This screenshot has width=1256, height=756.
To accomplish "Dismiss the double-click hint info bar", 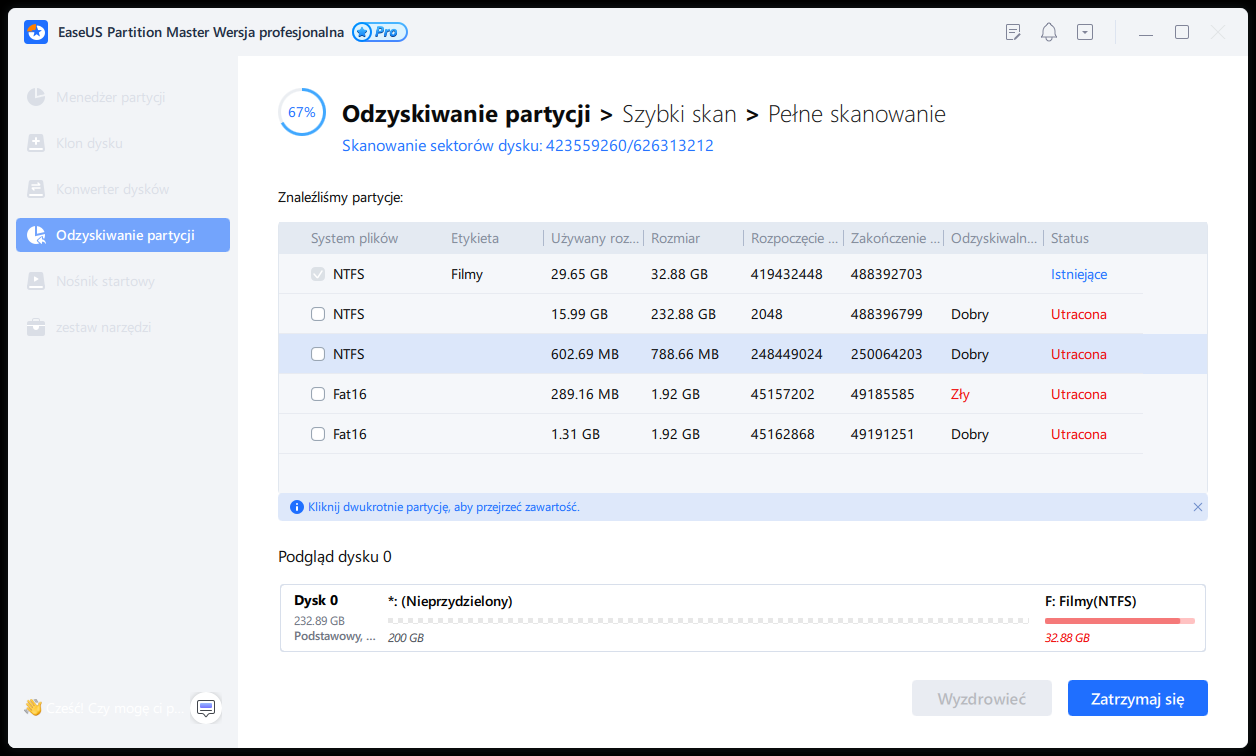I will pyautogui.click(x=1197, y=507).
